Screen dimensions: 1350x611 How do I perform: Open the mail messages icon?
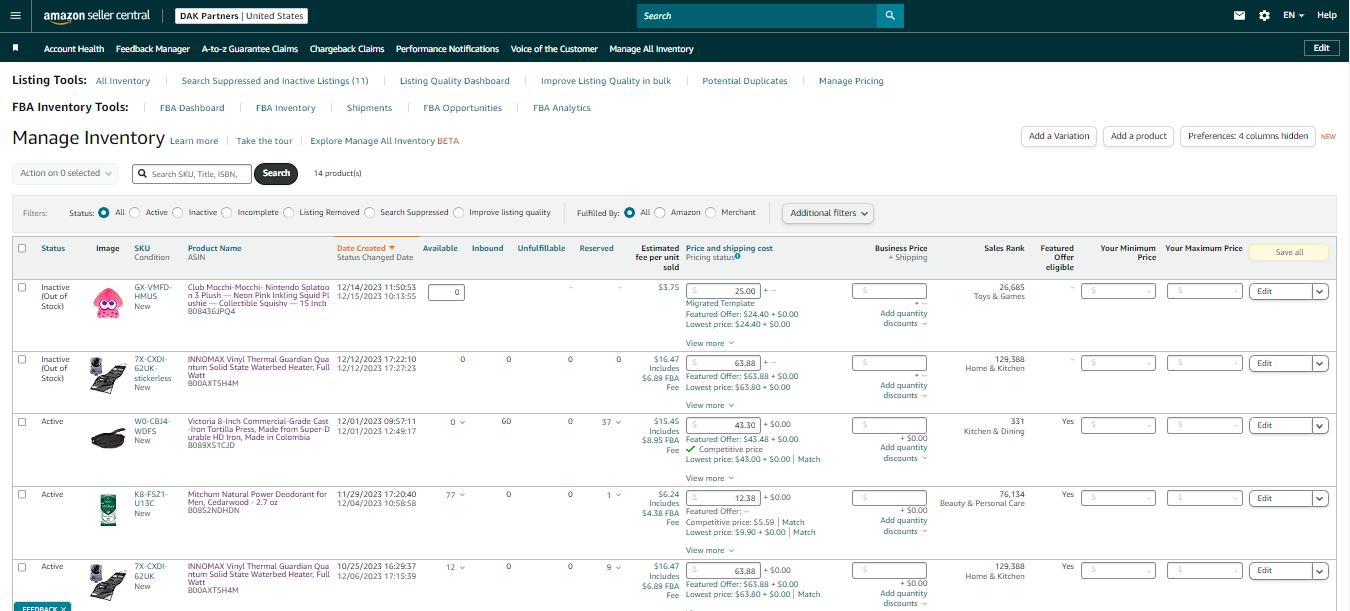coord(1240,15)
